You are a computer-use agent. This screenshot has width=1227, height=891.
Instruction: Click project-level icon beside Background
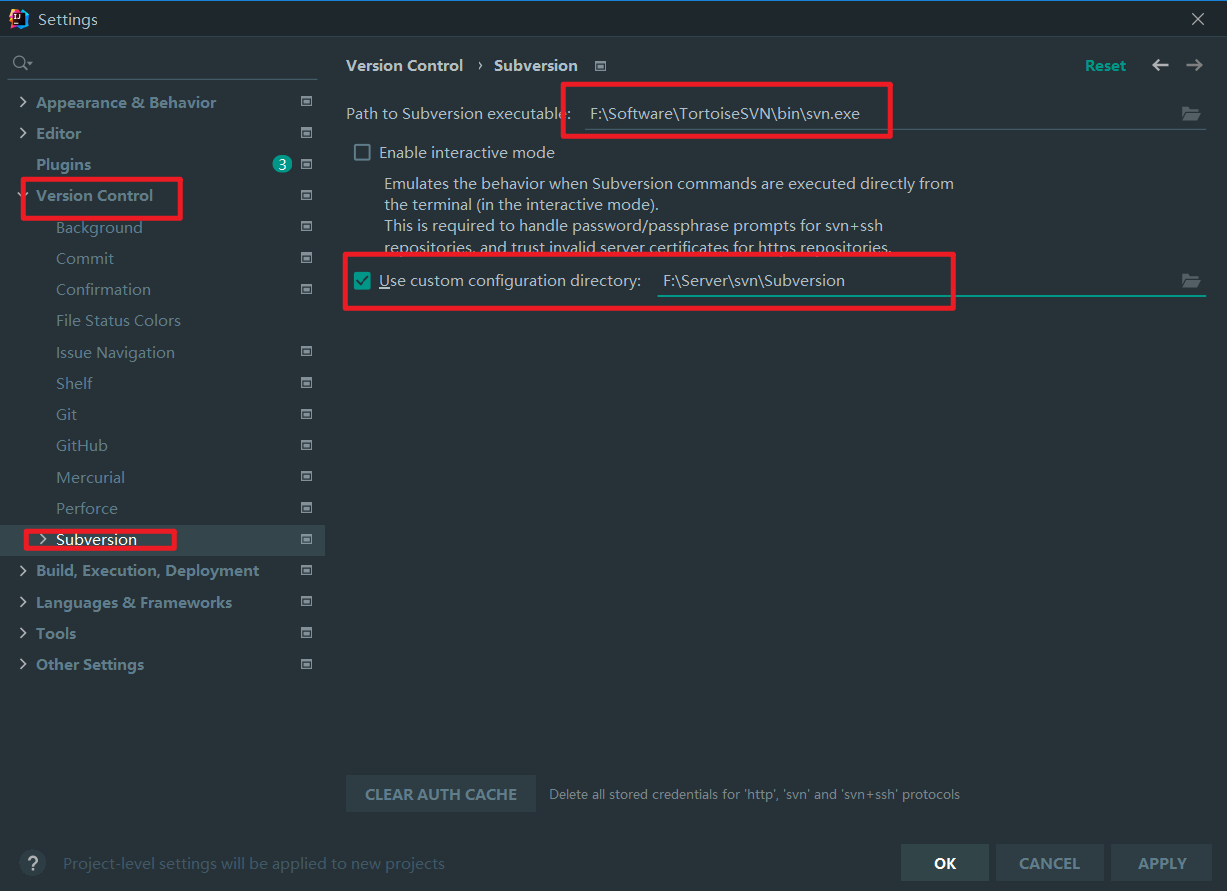306,227
